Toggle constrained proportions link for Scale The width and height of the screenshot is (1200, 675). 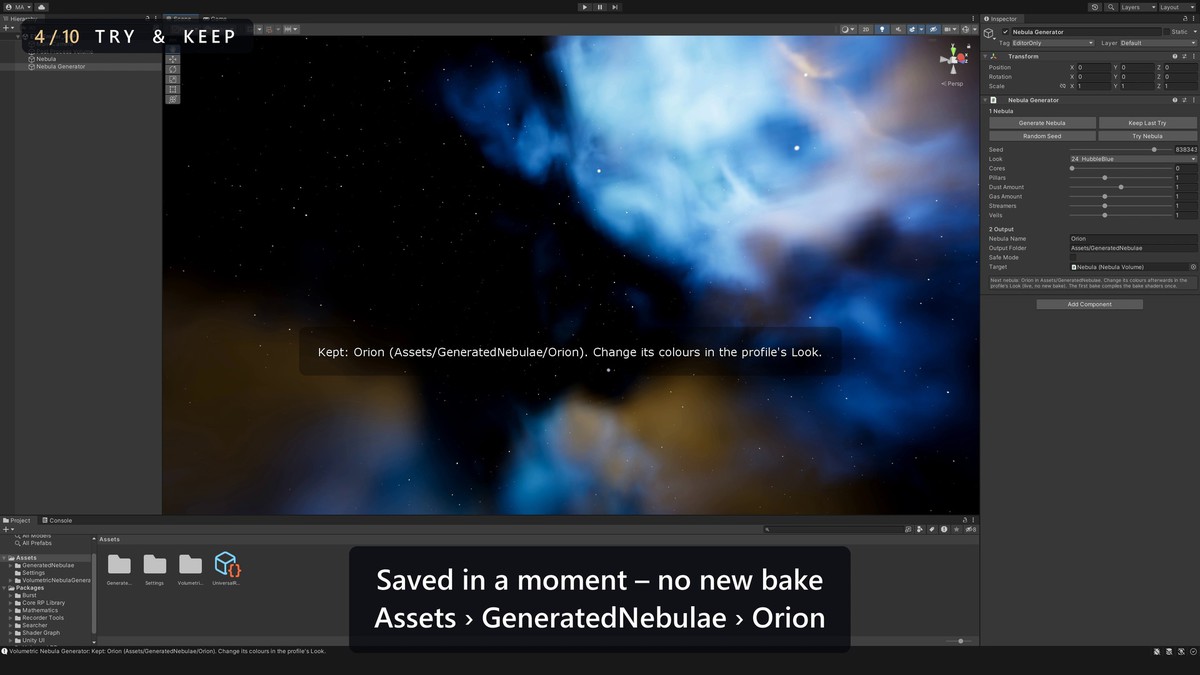(x=1061, y=86)
